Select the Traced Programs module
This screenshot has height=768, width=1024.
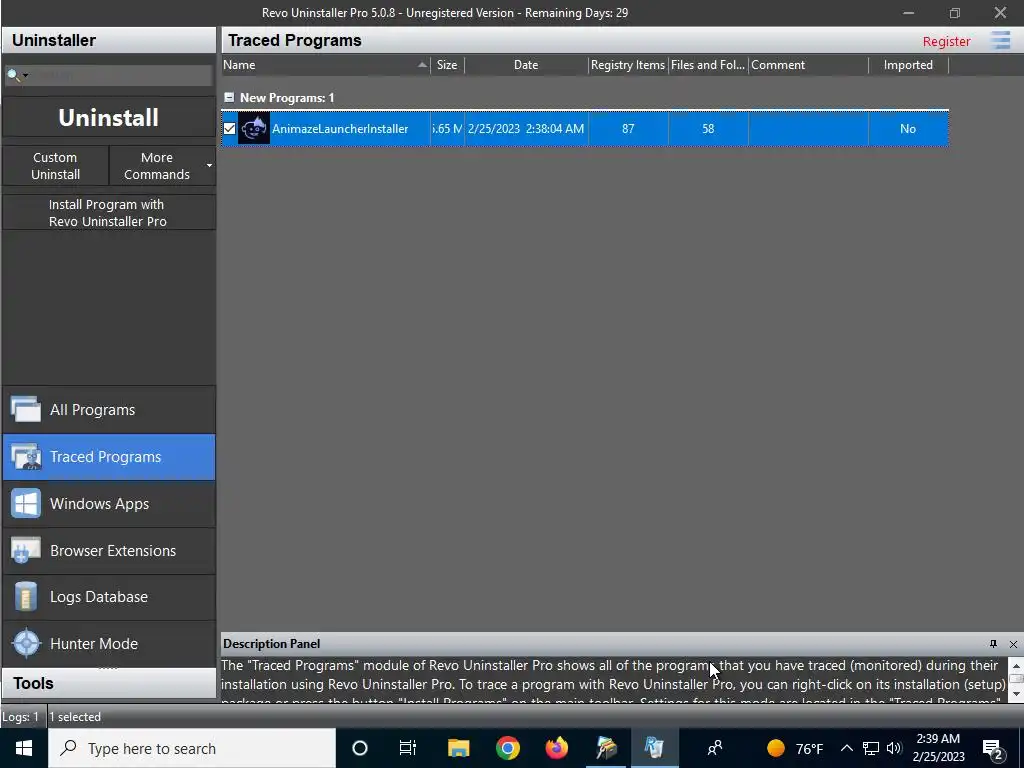coord(108,457)
